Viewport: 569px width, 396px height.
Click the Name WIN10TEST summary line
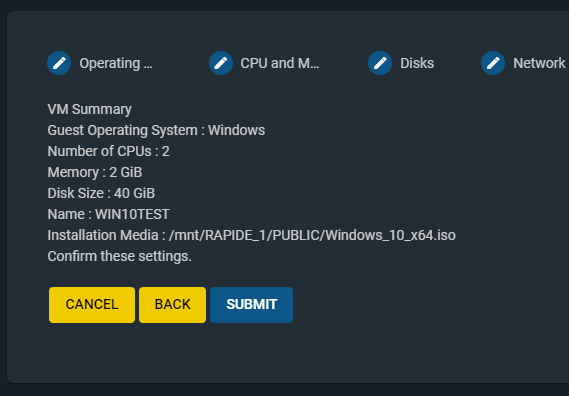109,214
